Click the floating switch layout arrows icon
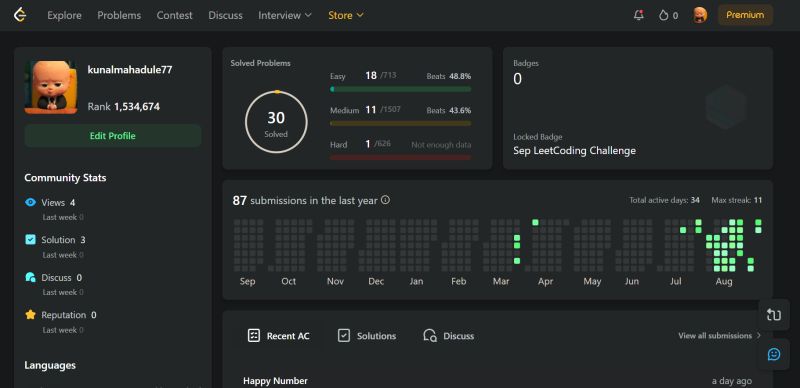The image size is (800, 388). tap(773, 315)
